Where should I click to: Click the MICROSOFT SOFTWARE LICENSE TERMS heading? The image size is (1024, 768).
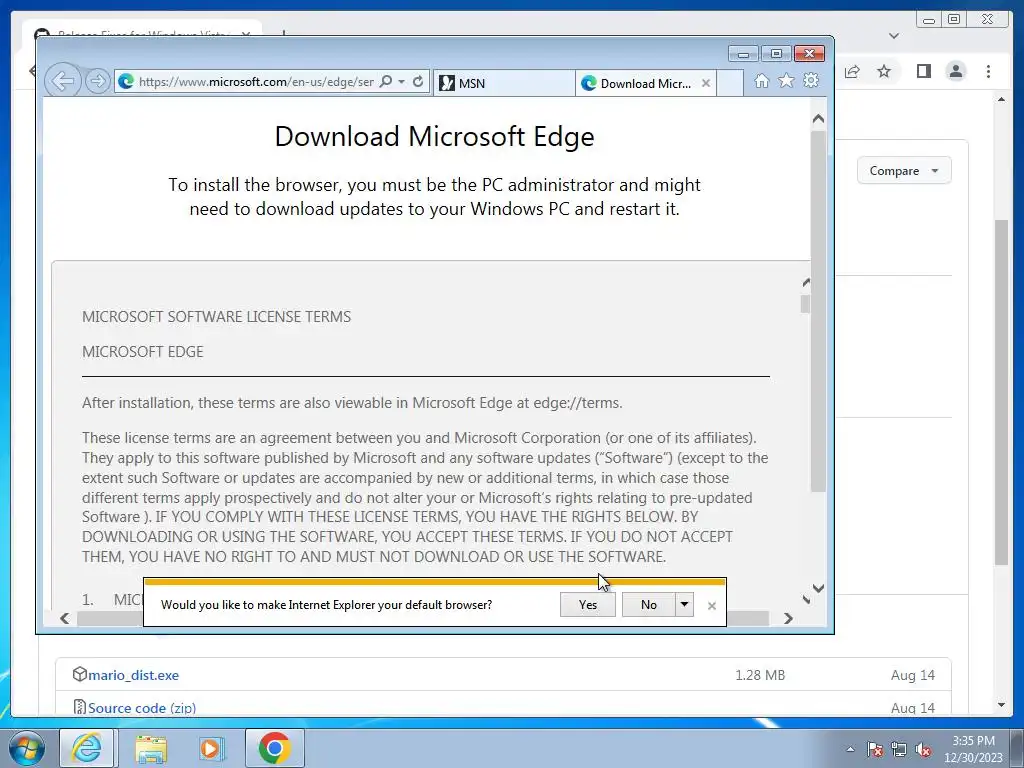[x=216, y=317]
